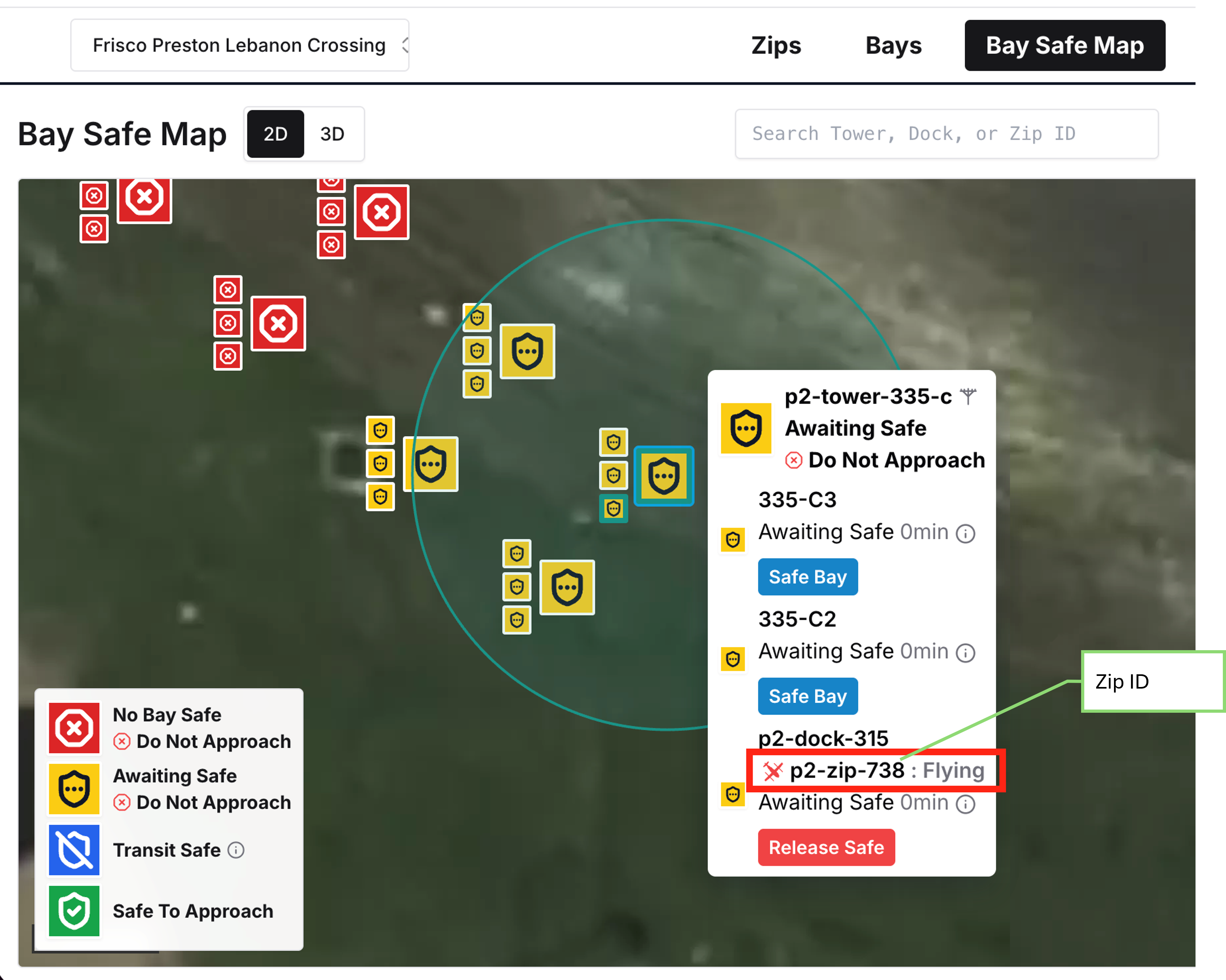Click the p2-zip-738 zip ID text
This screenshot has height=980, width=1226.
847,770
